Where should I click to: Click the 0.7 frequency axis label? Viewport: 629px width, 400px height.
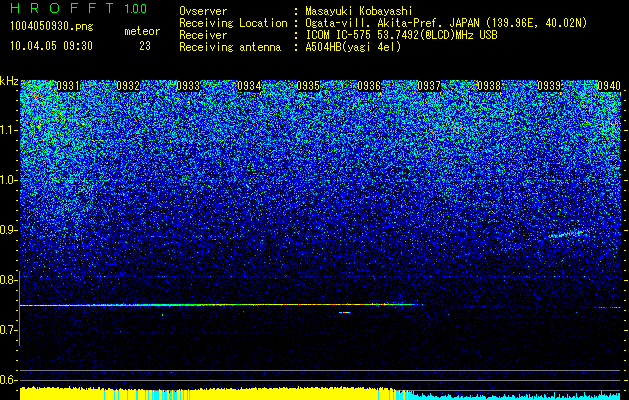tap(8, 330)
